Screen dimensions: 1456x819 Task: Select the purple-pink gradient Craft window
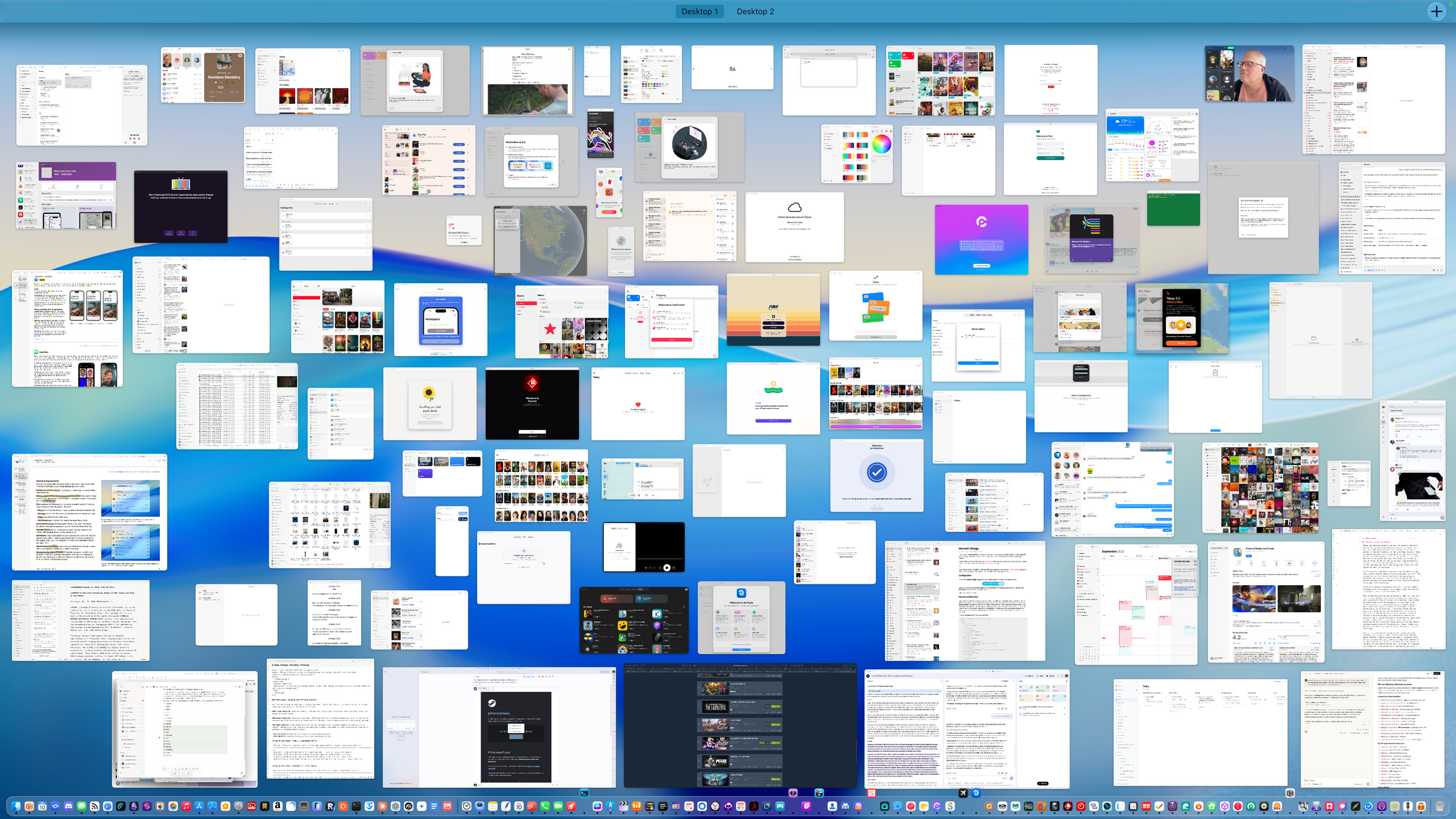coord(981,240)
